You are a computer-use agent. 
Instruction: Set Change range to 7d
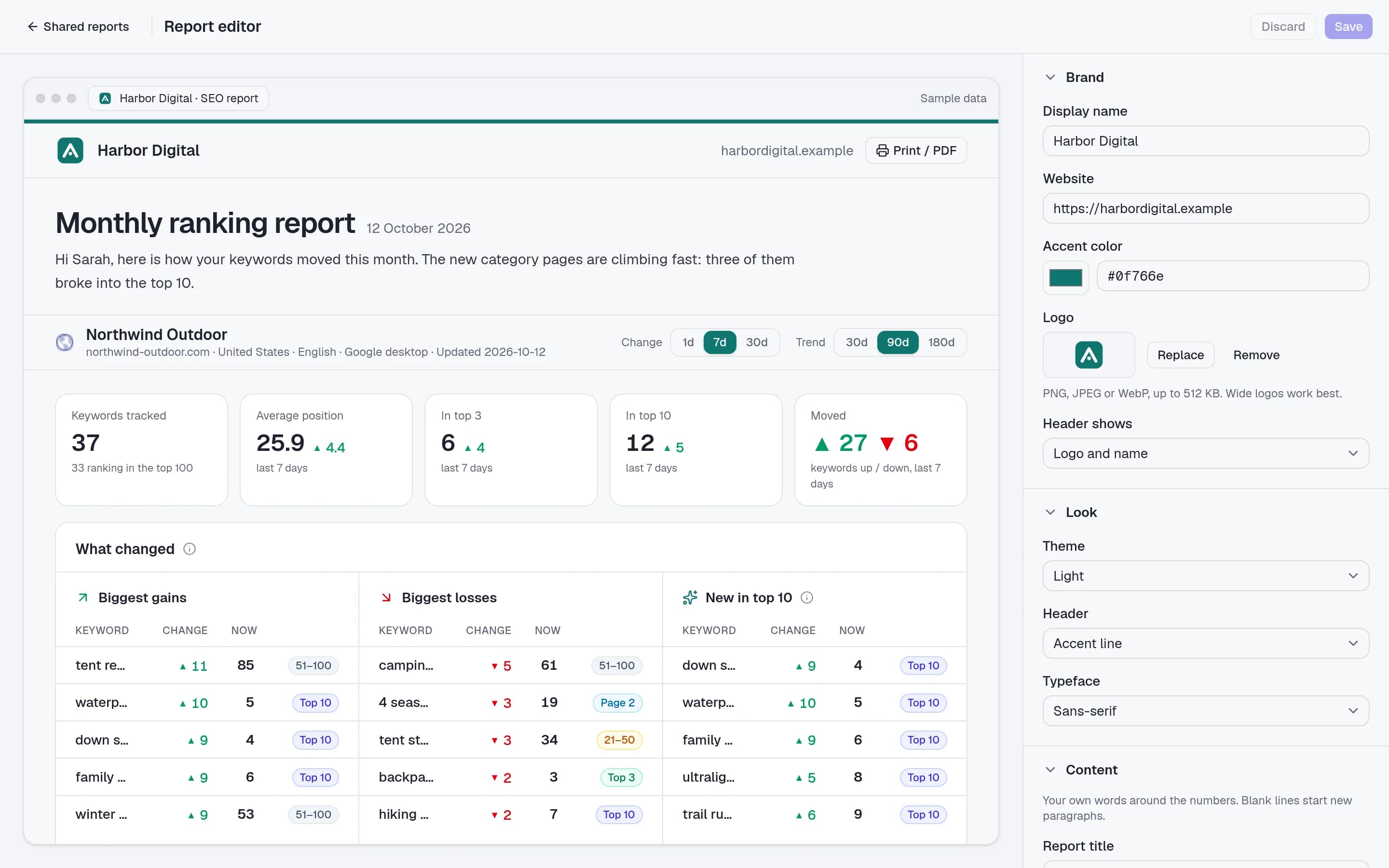point(720,342)
